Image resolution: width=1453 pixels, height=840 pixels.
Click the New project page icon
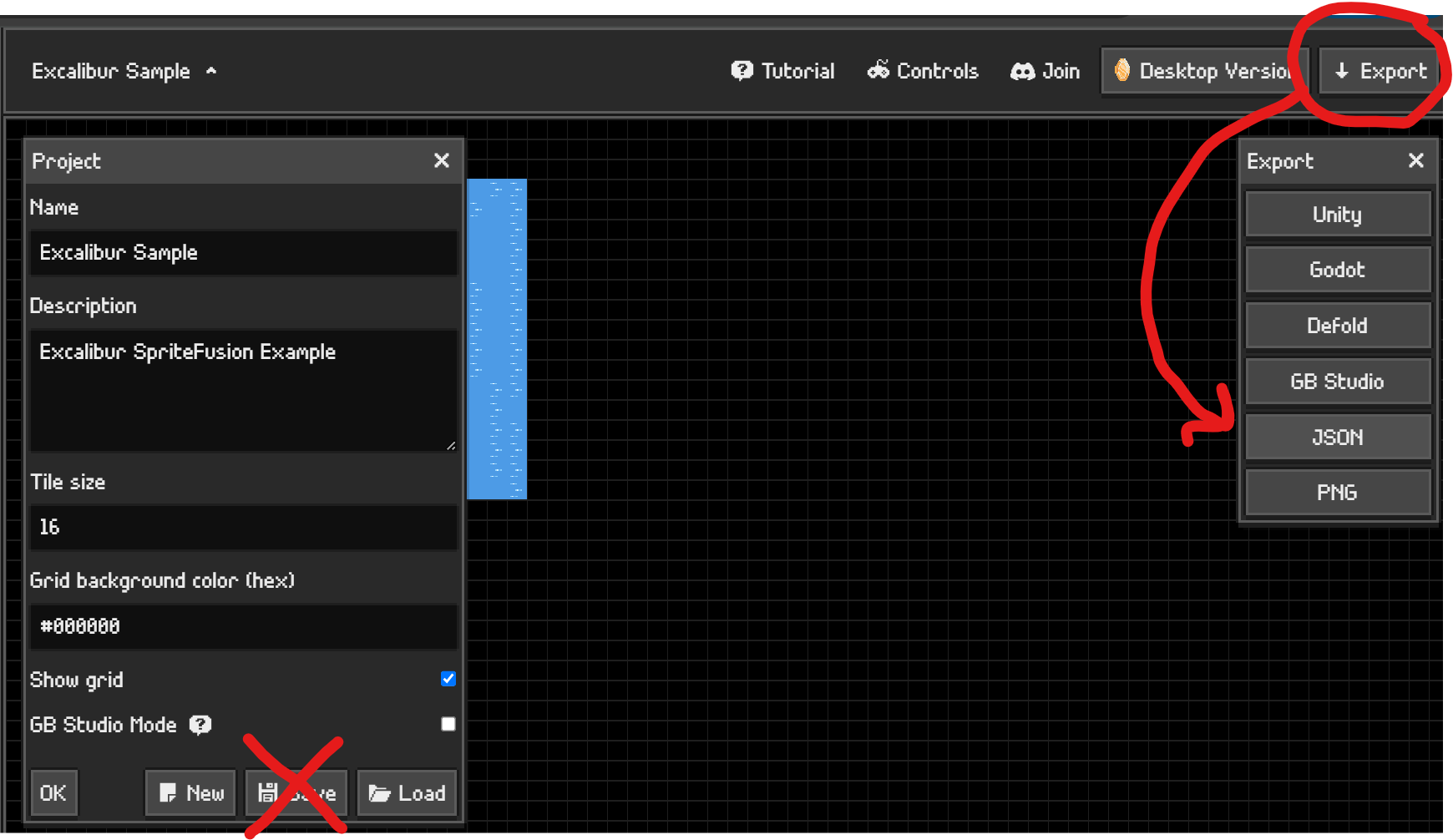pos(167,792)
